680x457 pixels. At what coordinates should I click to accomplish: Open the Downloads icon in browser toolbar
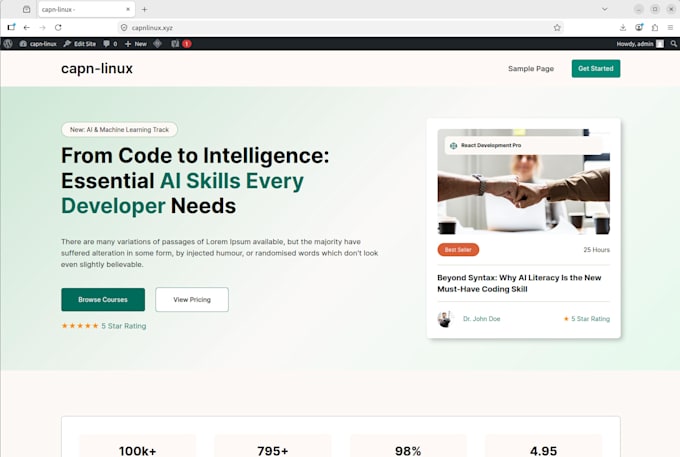(623, 27)
